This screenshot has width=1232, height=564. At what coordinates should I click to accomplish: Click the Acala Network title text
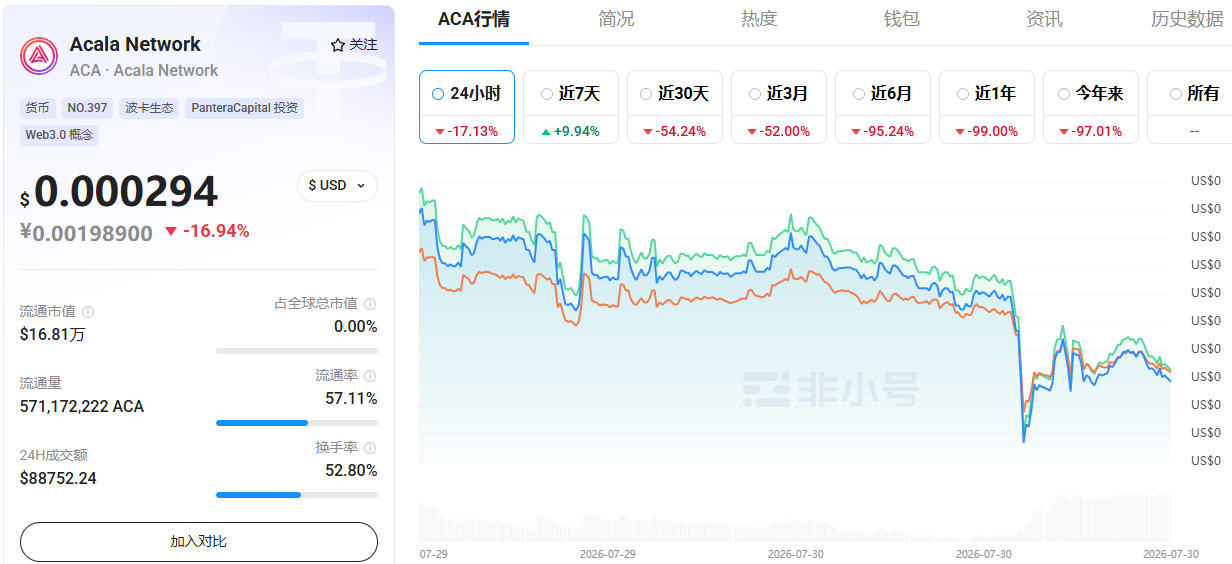coord(135,44)
